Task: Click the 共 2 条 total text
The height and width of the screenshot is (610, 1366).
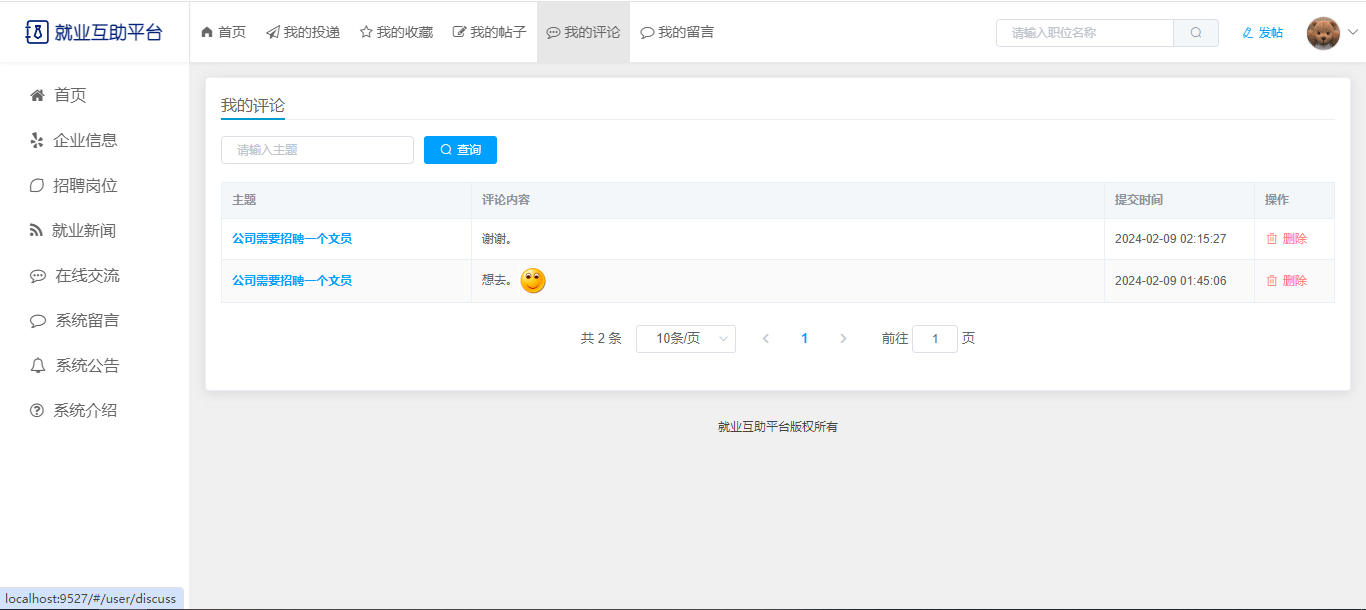Action: (x=601, y=339)
